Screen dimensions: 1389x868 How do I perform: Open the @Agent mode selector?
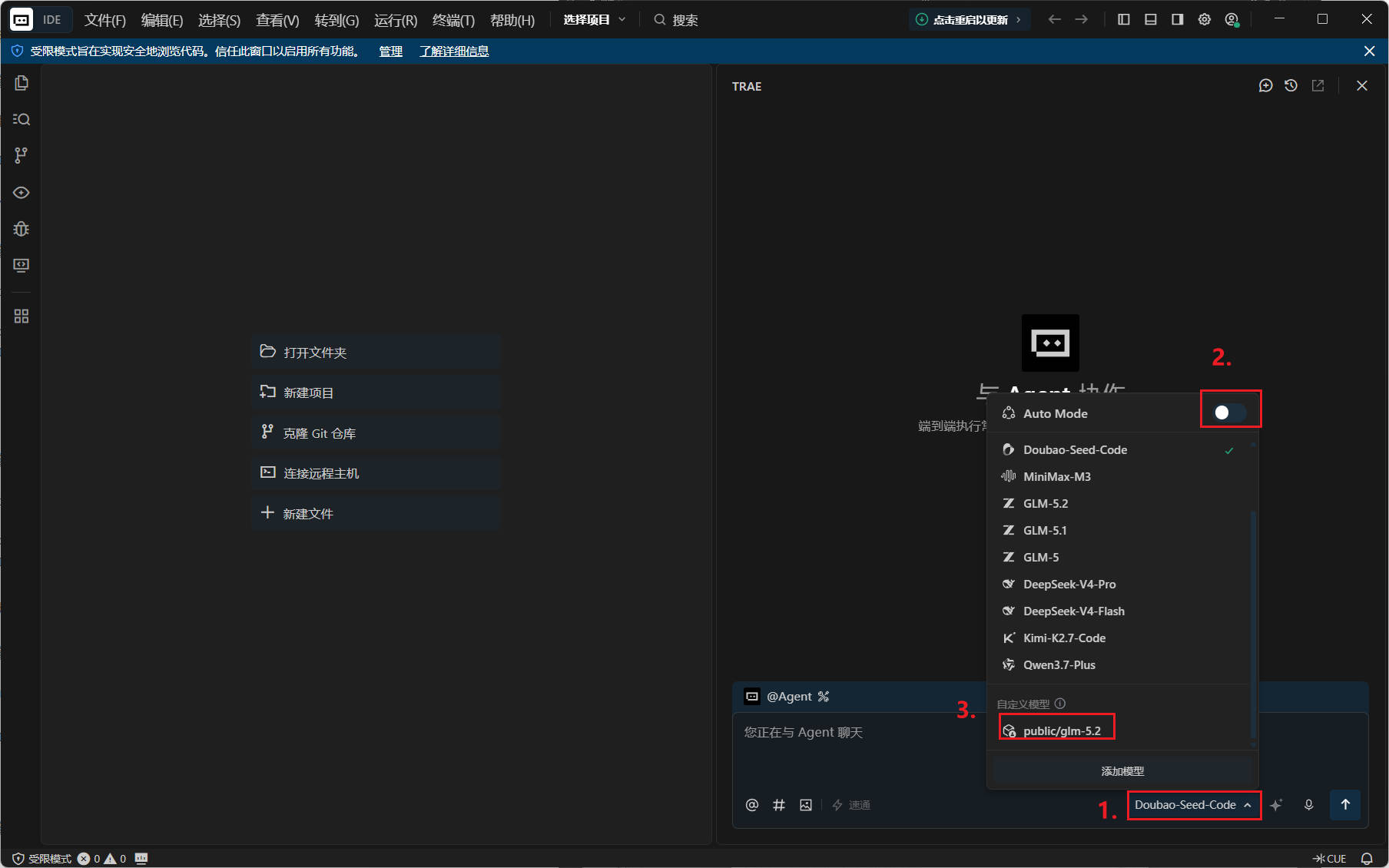[x=787, y=697]
